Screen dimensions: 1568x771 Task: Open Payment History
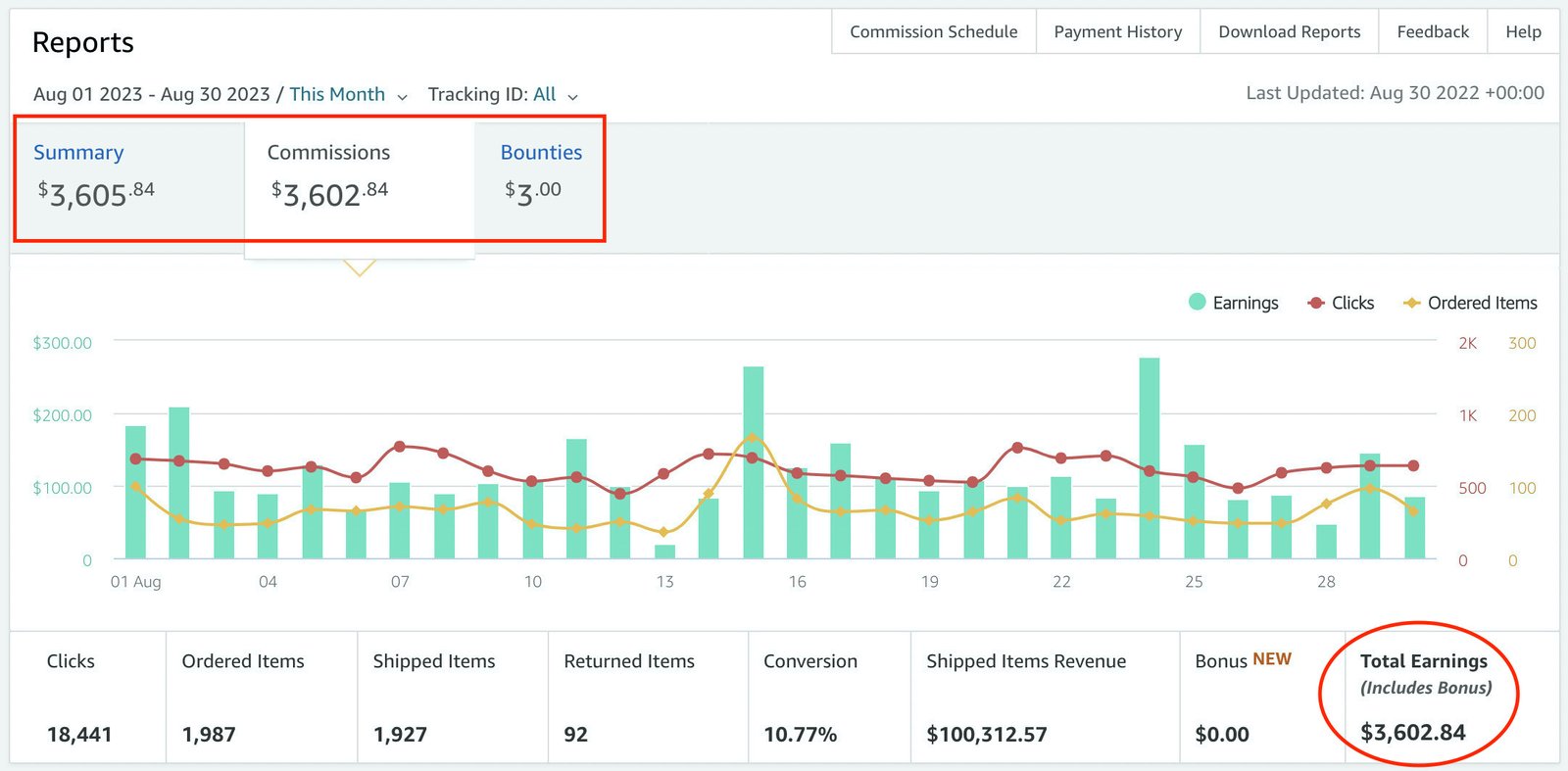point(1118,31)
